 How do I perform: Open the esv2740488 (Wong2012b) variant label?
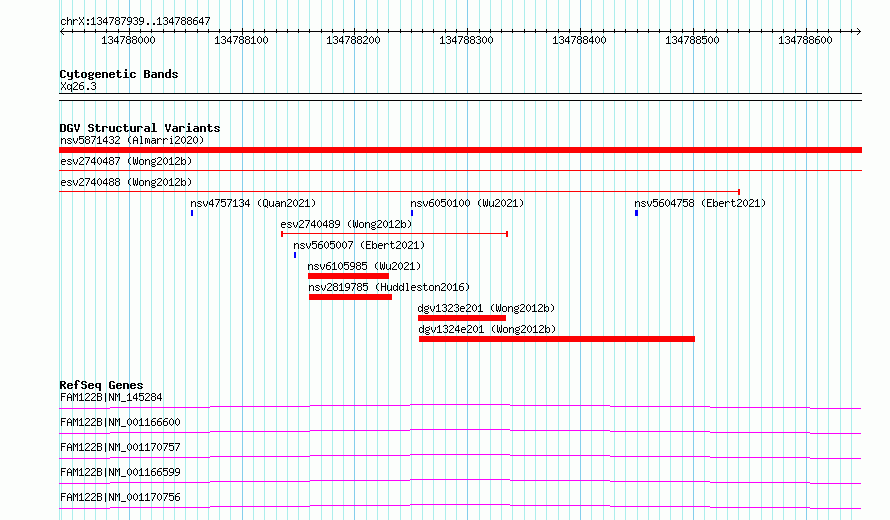pos(126,182)
